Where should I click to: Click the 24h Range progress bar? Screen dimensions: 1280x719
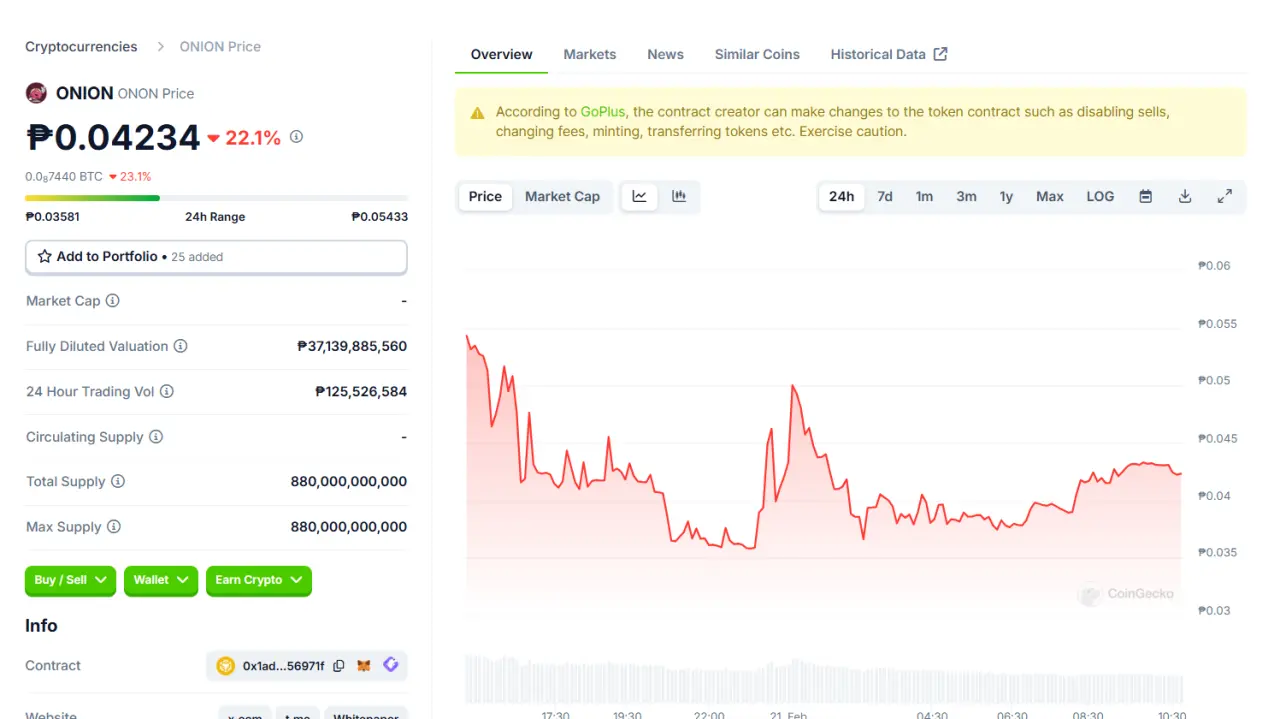(216, 198)
